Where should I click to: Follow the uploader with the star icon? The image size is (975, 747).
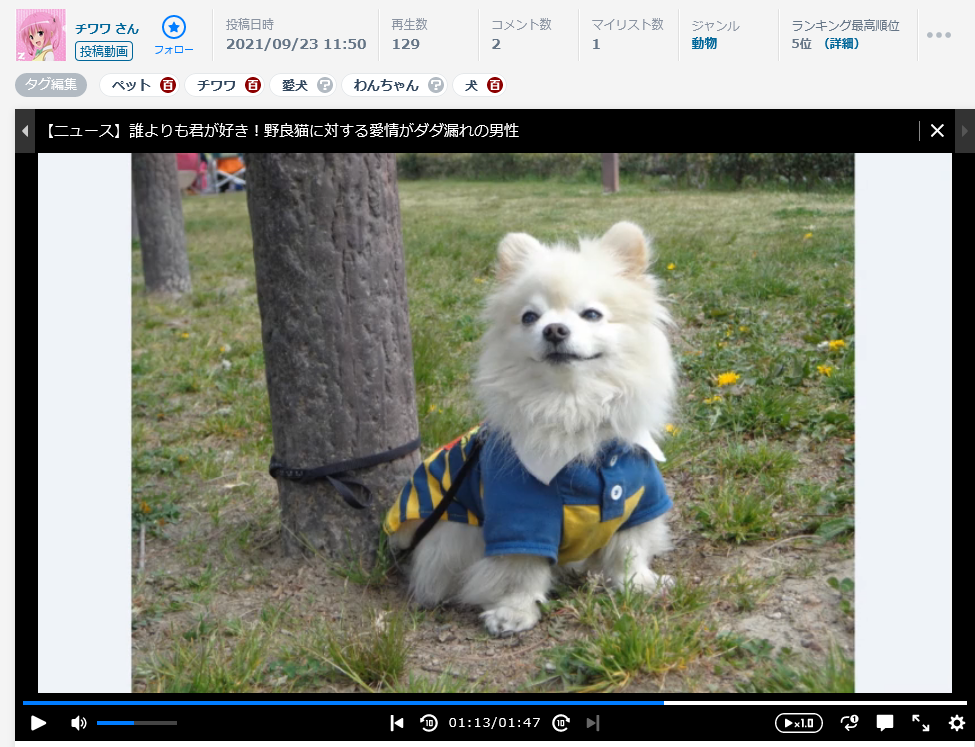point(174,28)
